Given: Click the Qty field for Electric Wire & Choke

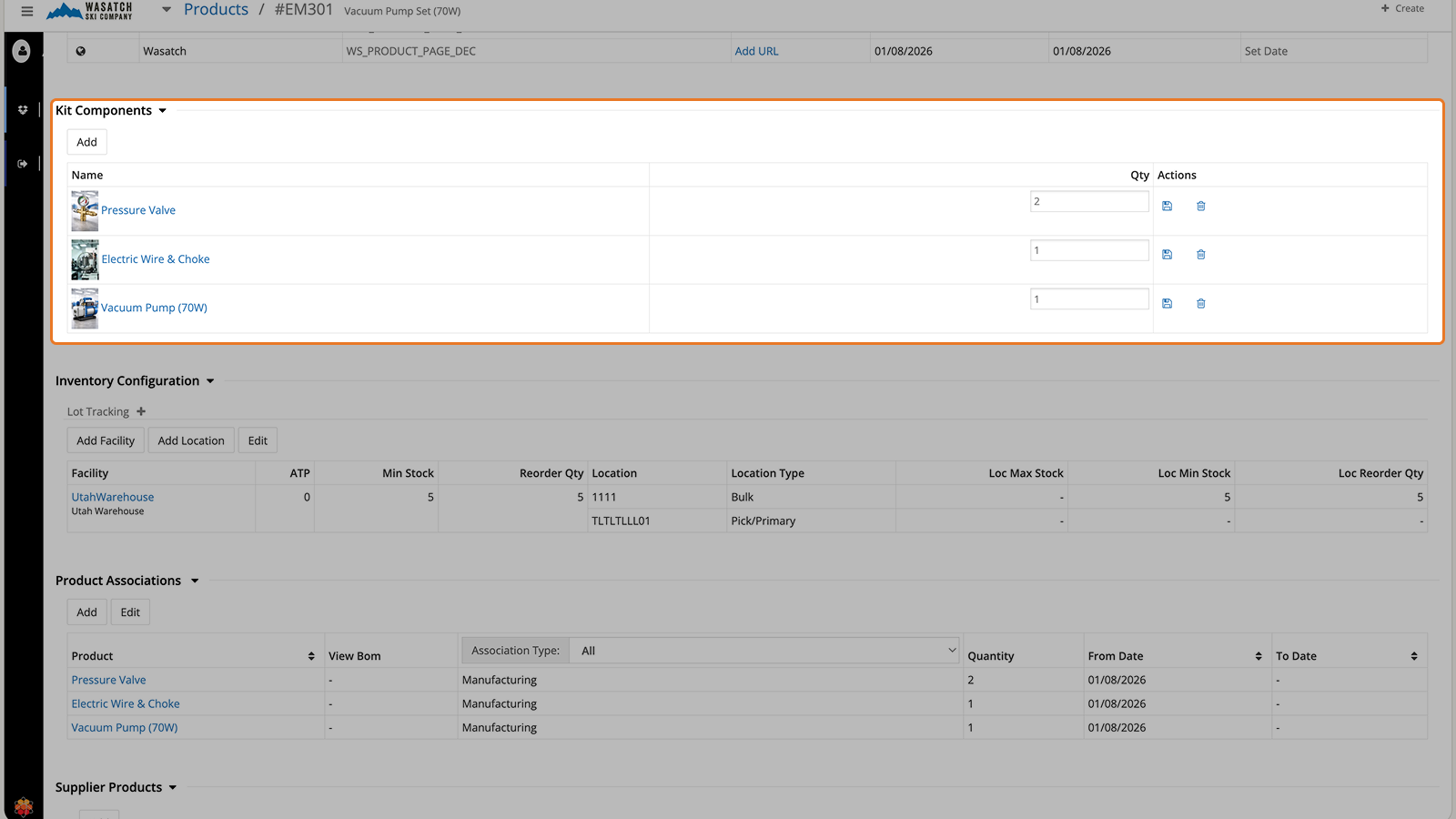Looking at the screenshot, I should [1089, 249].
